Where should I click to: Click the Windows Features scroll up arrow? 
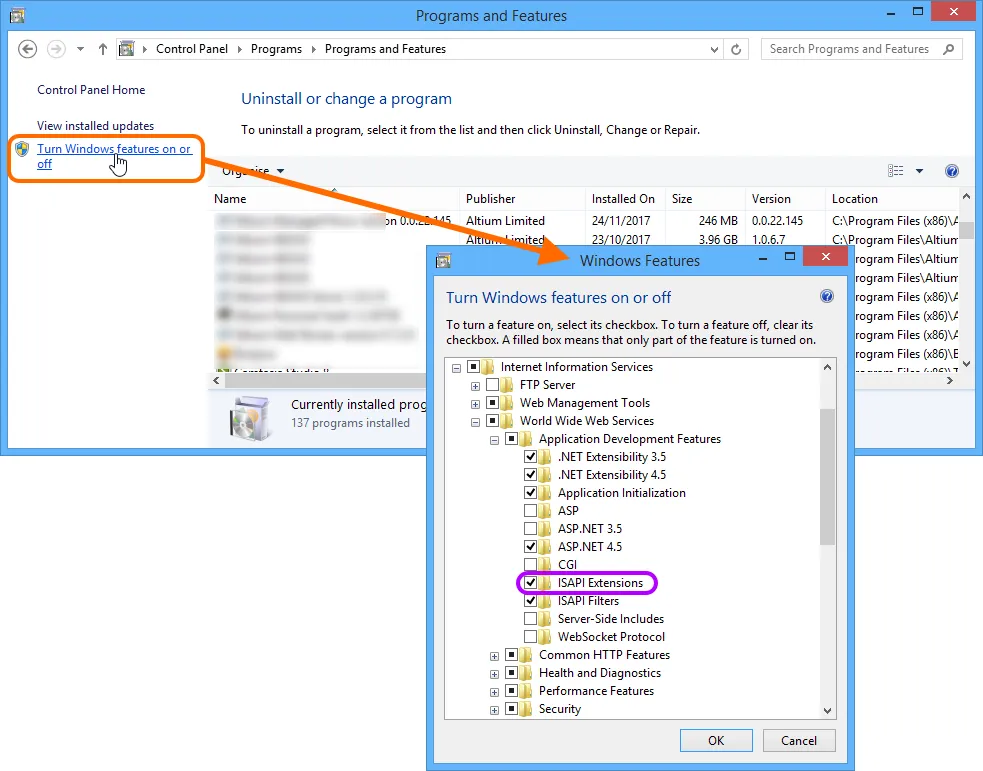coord(827,367)
